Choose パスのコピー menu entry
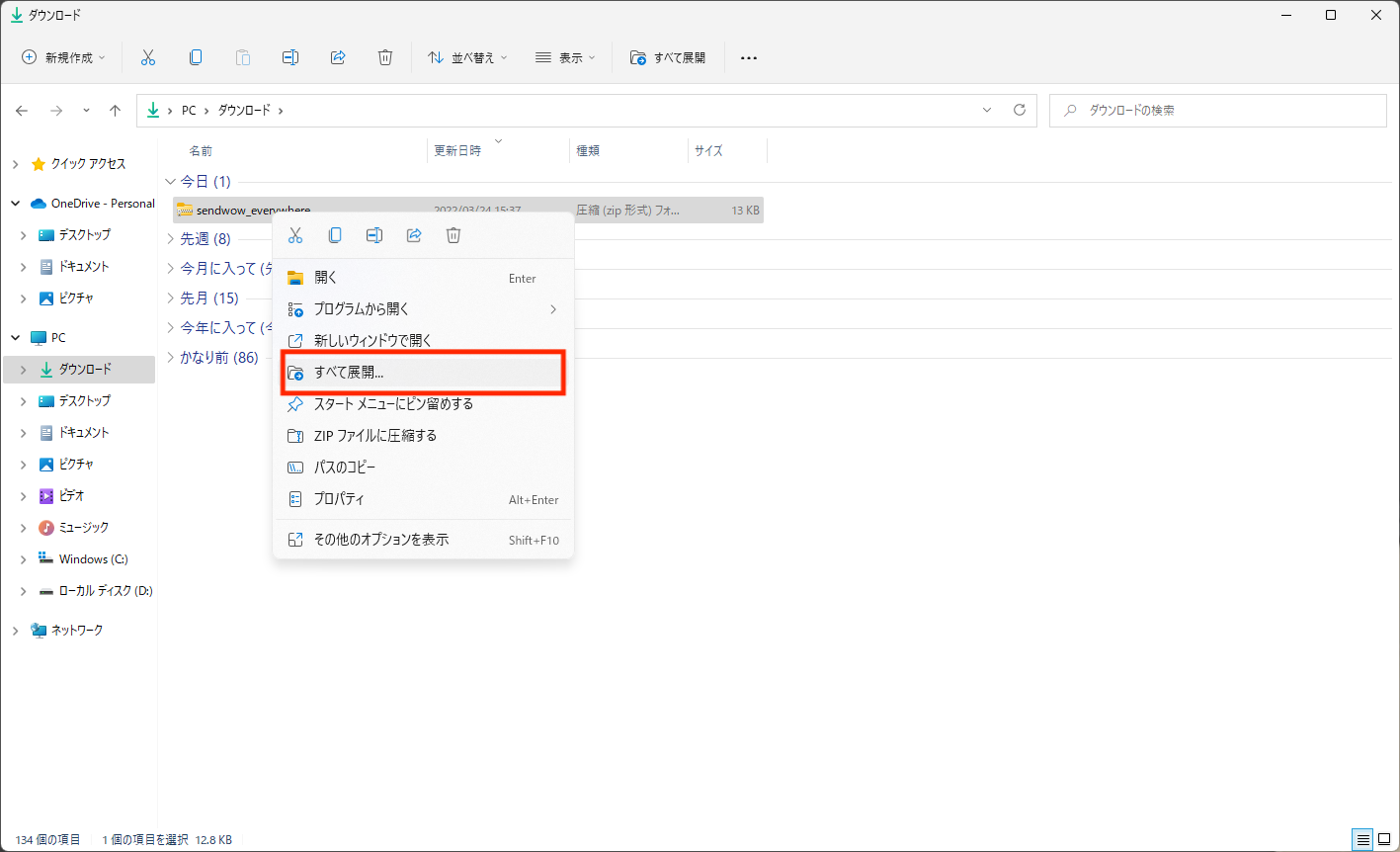Screen dimensions: 1400x852 (423, 468)
